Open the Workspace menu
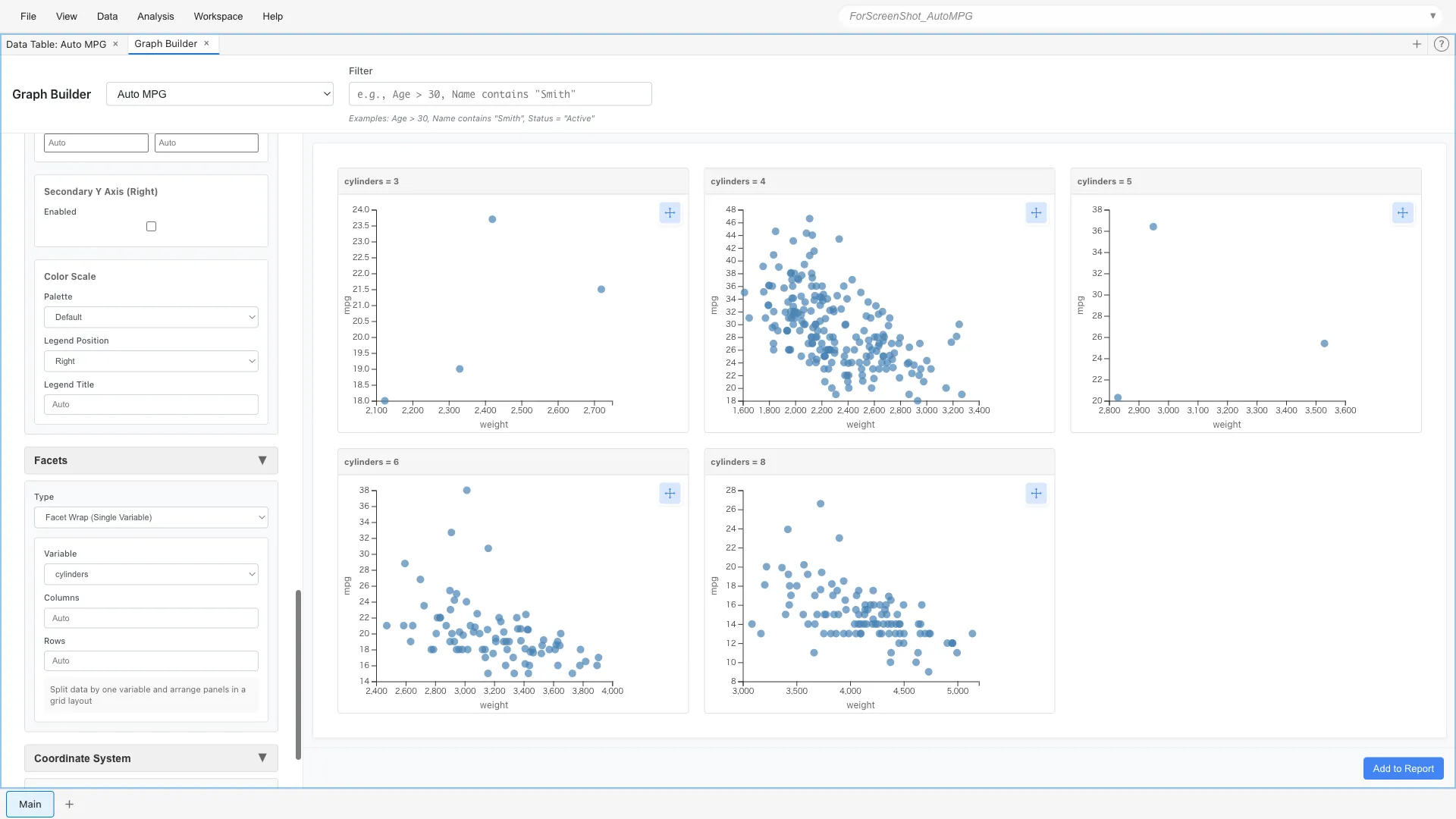1456x819 pixels. point(218,16)
